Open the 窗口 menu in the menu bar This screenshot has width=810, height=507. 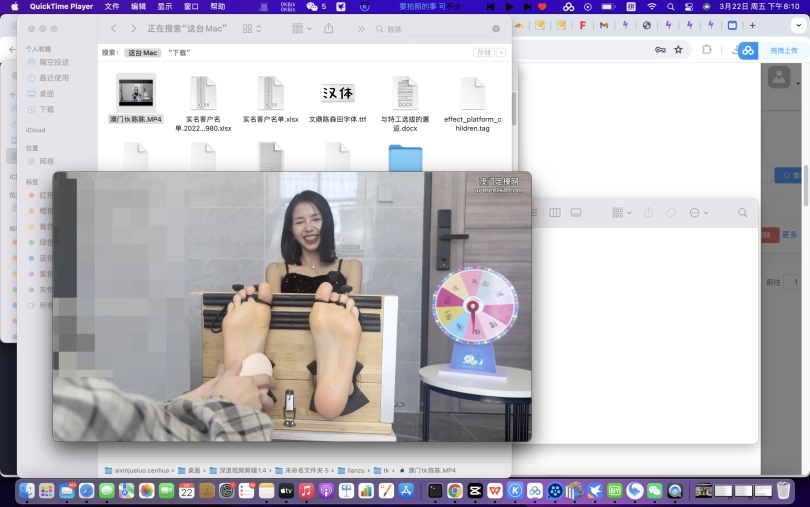tap(191, 6)
